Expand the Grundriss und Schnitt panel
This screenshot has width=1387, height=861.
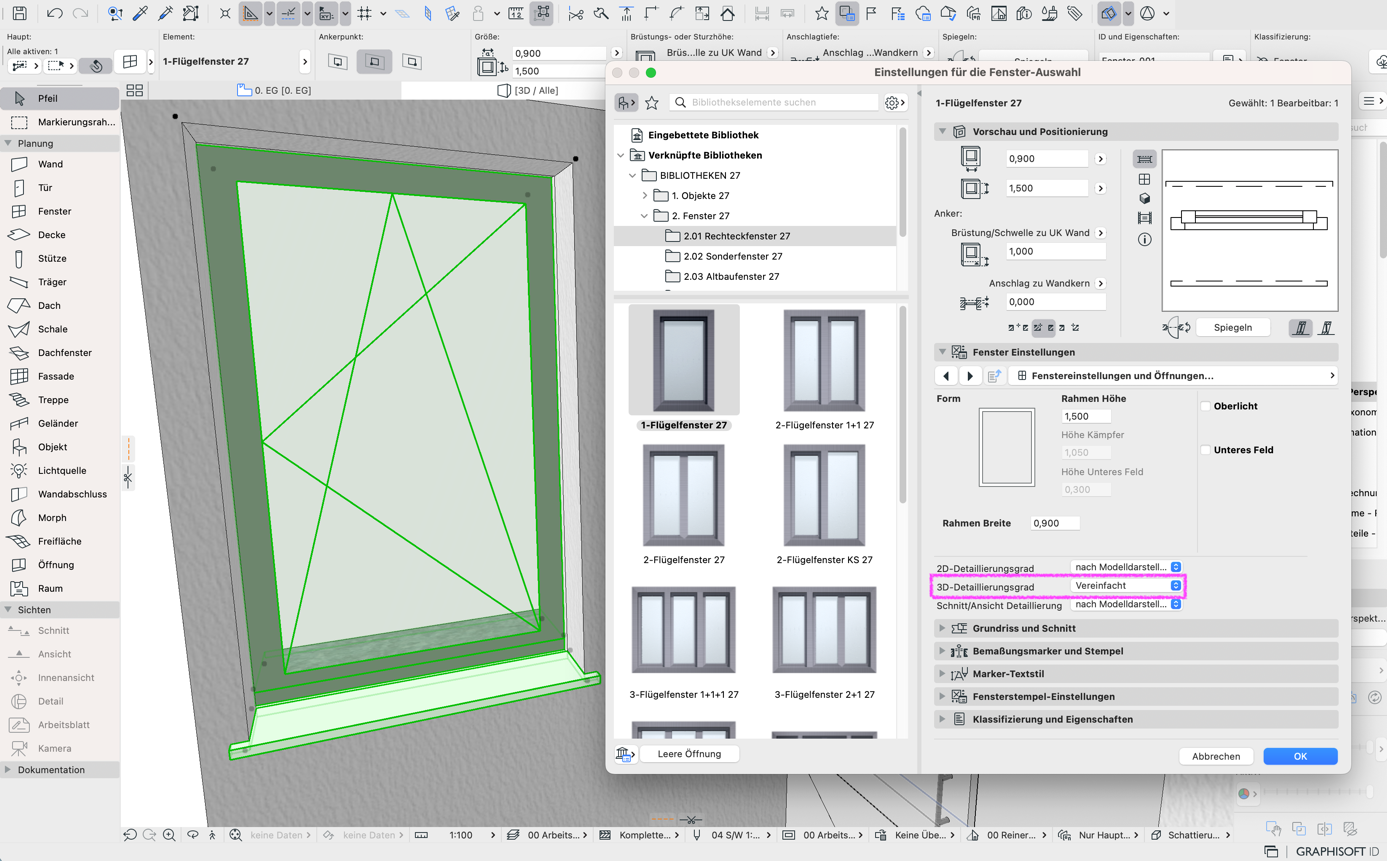coord(942,628)
